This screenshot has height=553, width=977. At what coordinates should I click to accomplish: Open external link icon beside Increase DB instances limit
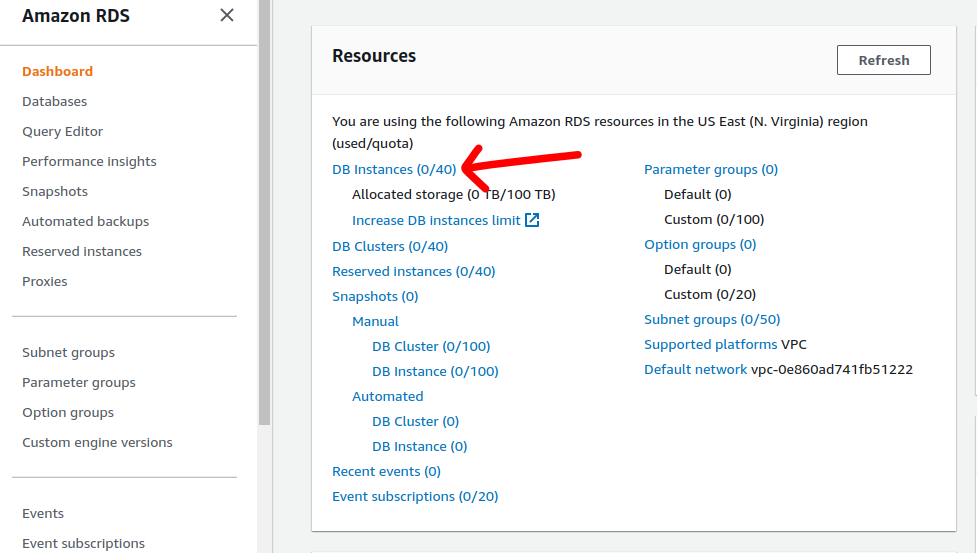[x=532, y=220]
